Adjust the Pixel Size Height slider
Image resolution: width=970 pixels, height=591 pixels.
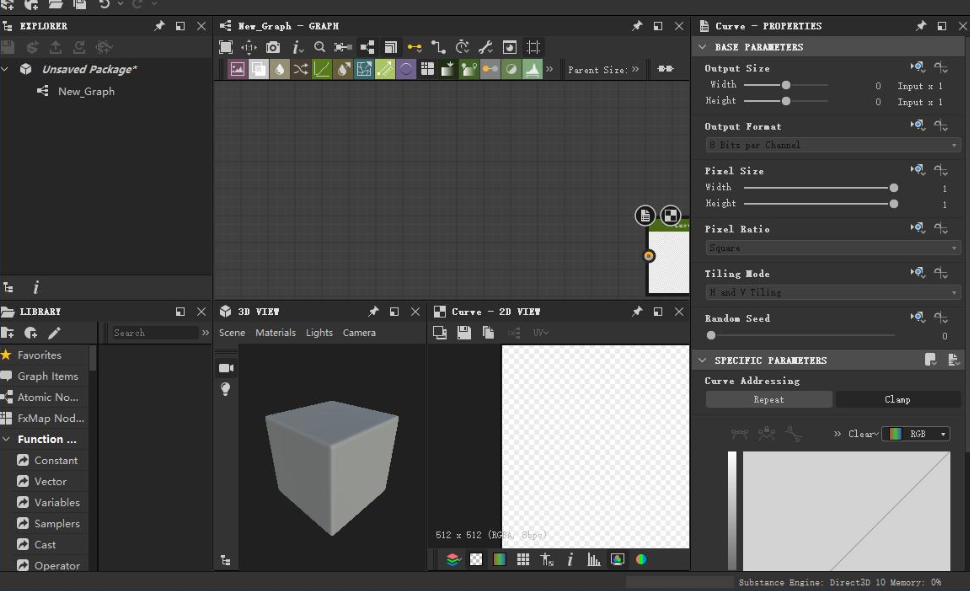pos(820,204)
